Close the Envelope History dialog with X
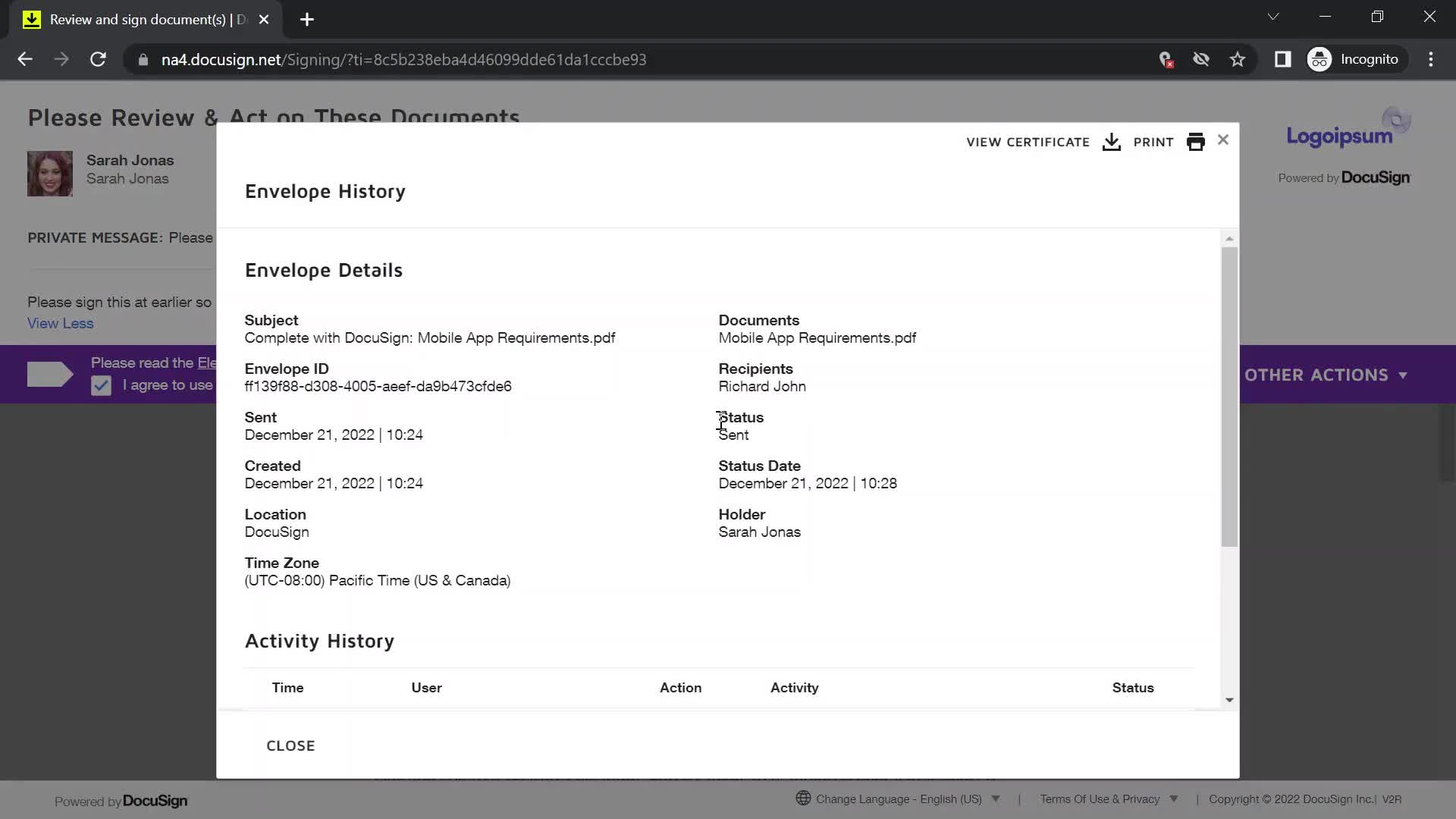1456x819 pixels. (1222, 140)
